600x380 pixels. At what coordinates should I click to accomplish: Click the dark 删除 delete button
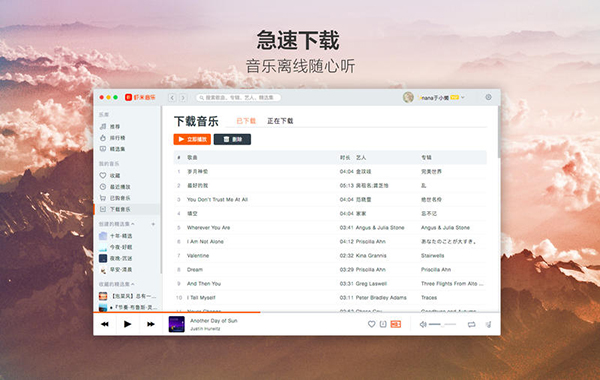click(232, 139)
